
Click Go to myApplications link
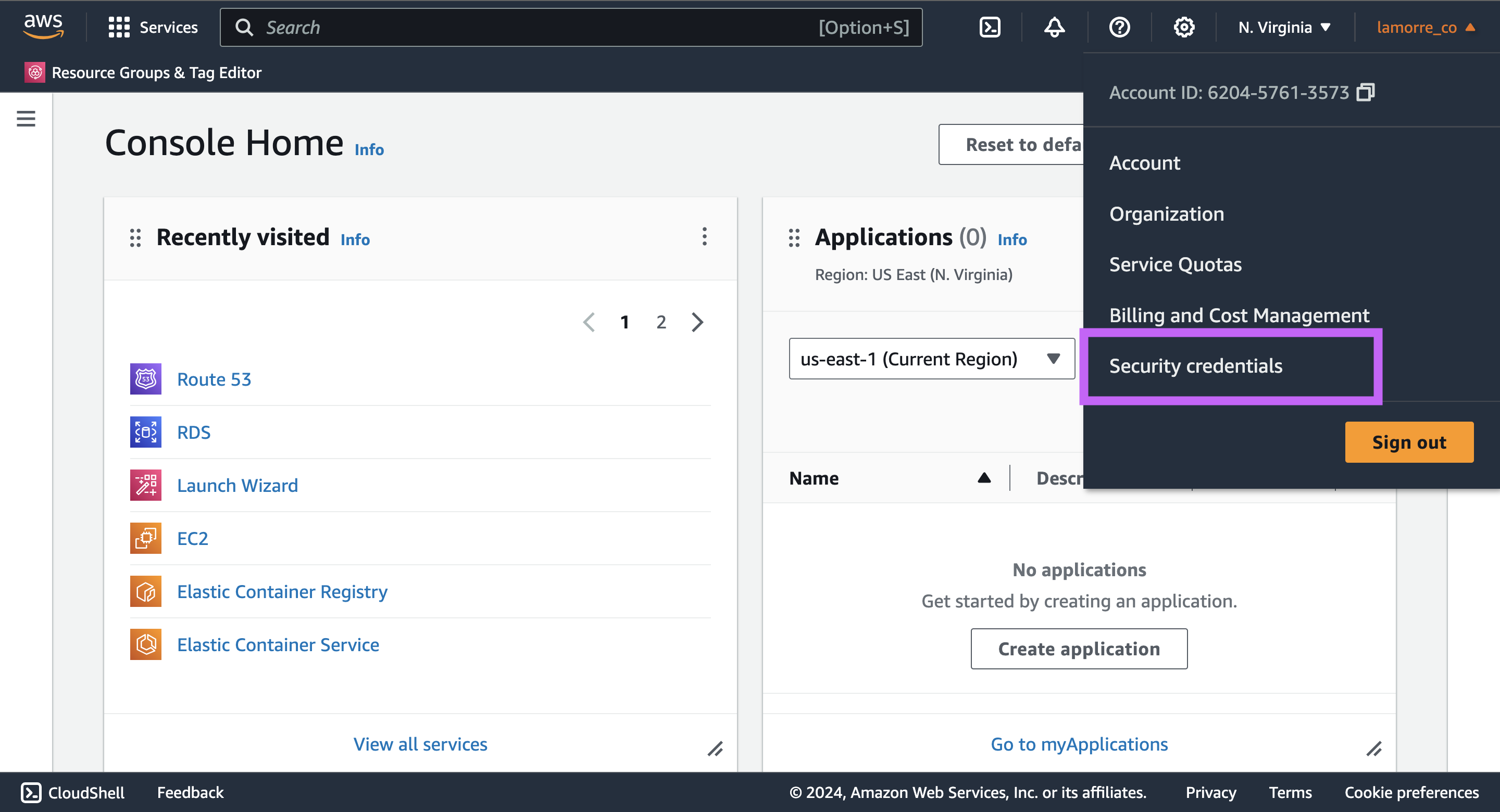point(1078,743)
